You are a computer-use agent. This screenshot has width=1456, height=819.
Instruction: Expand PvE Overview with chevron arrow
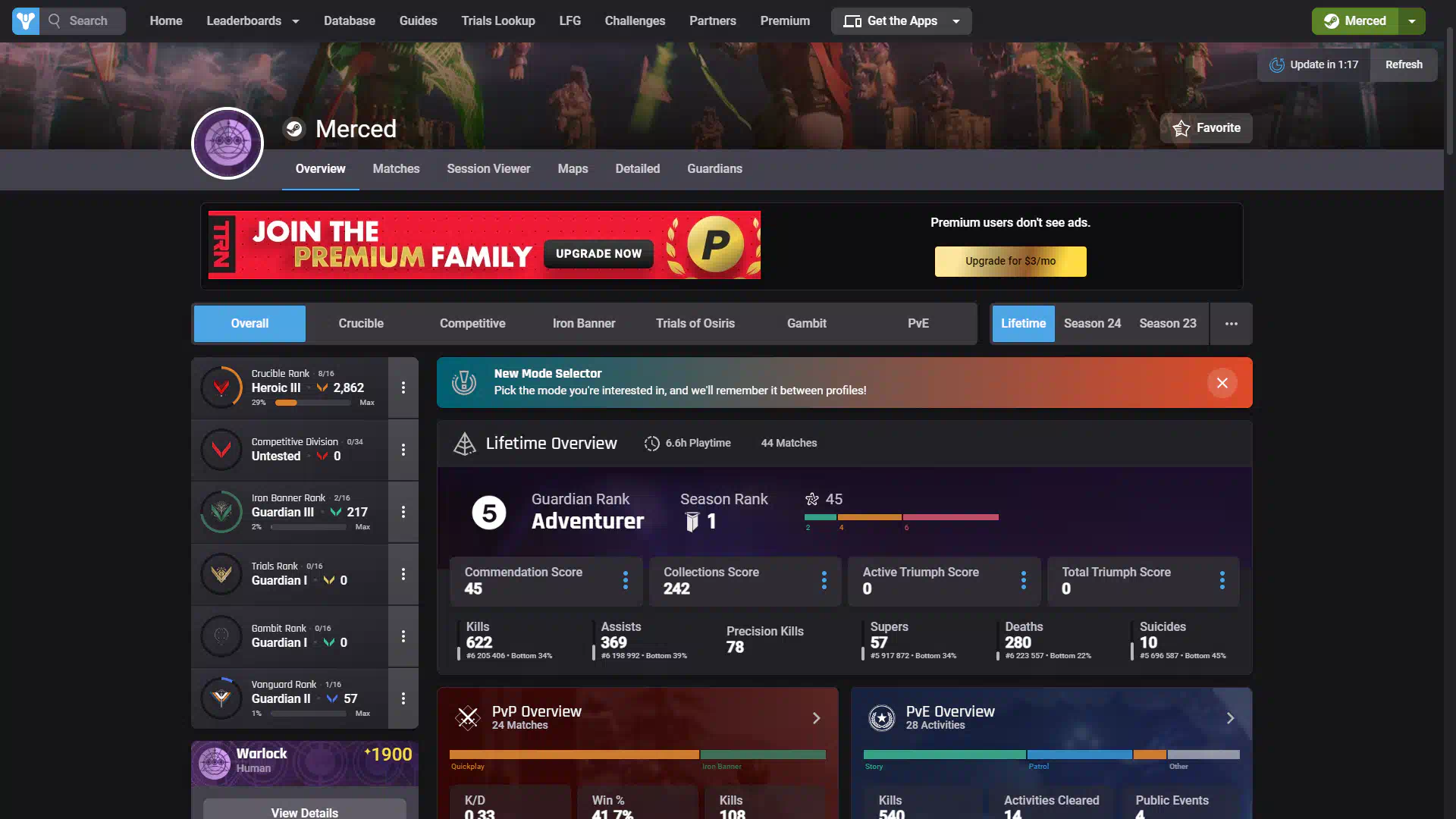(1231, 718)
